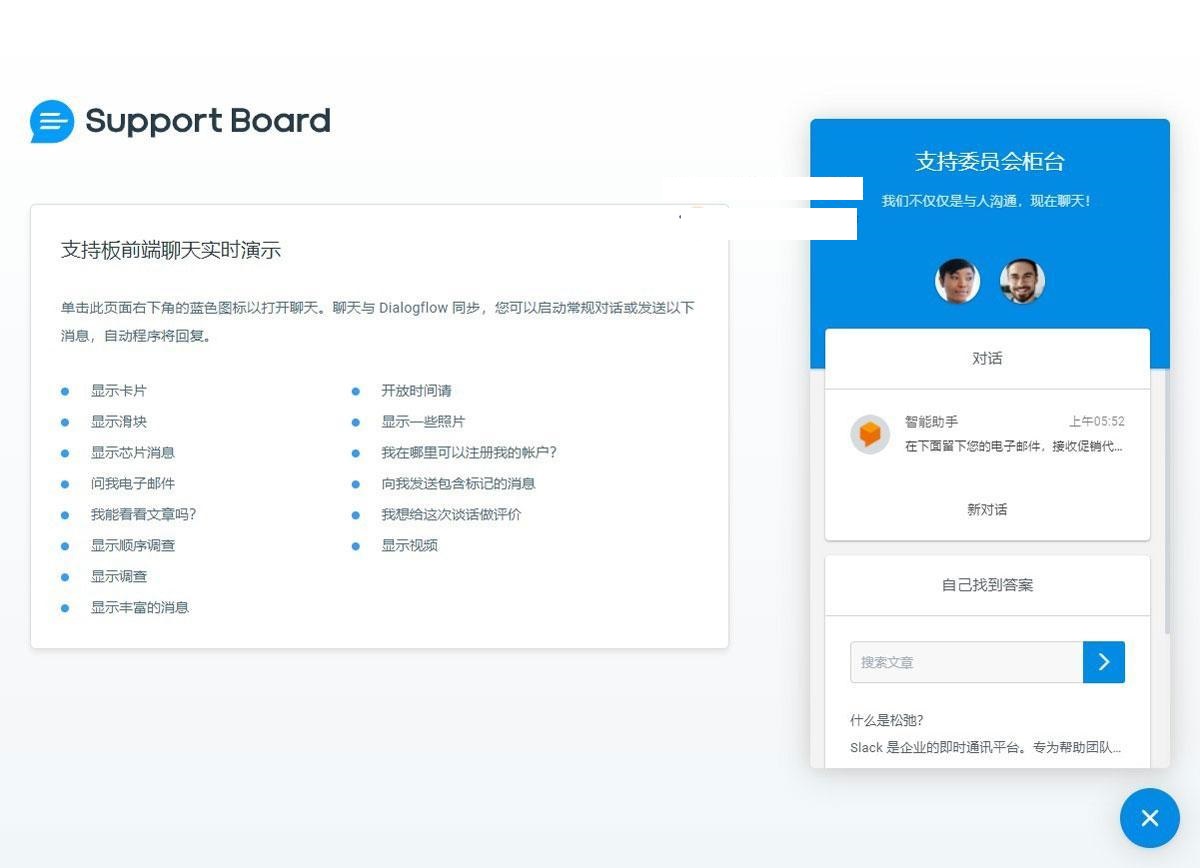Click the 我想给这次谈话做评价 link

pyautogui.click(x=449, y=515)
